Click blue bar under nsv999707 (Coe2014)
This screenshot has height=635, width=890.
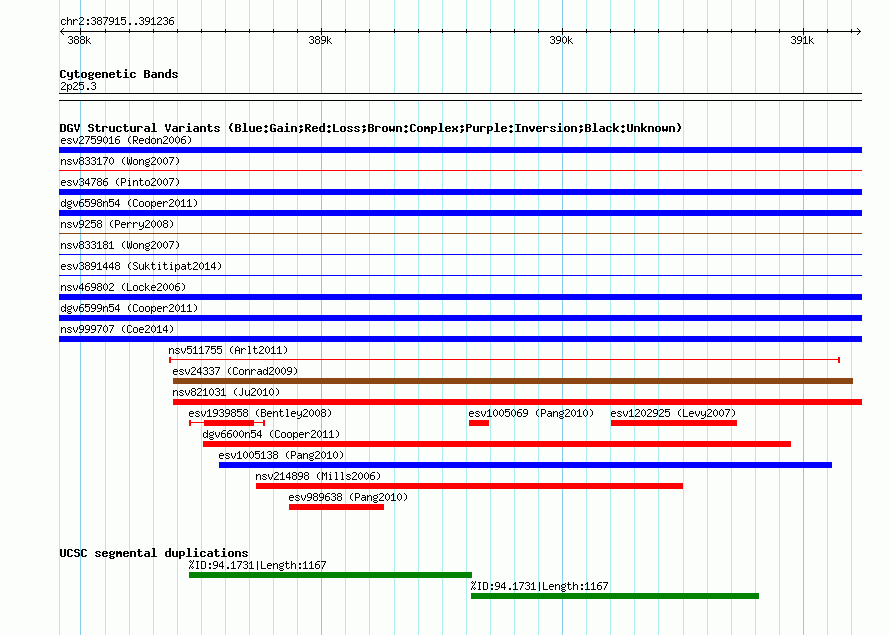pos(460,339)
